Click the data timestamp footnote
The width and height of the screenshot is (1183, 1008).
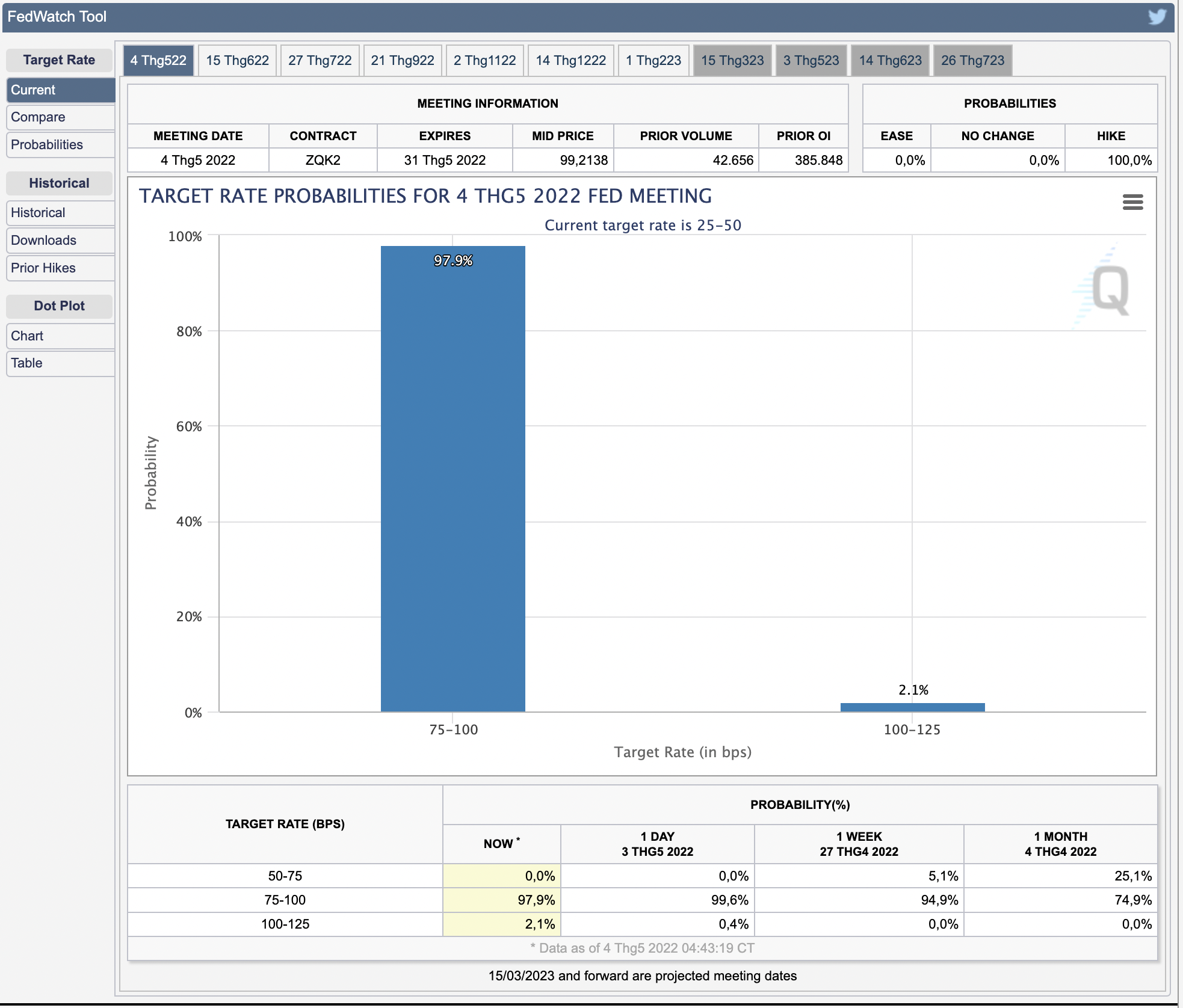pyautogui.click(x=642, y=948)
